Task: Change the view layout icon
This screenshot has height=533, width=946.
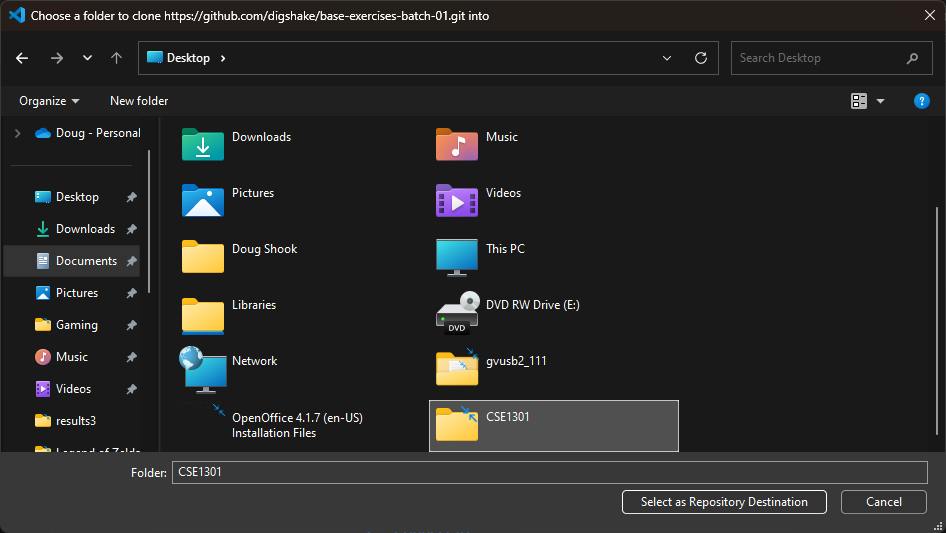Action: (859, 101)
